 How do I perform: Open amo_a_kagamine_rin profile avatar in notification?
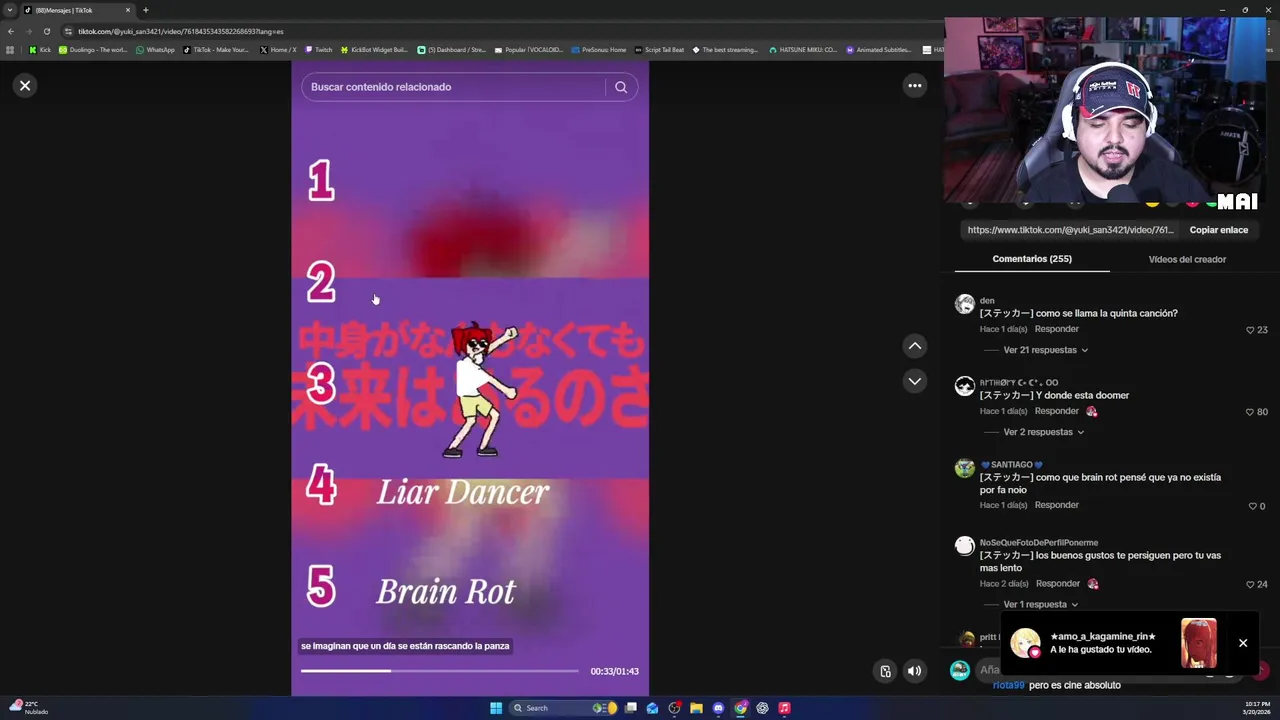(x=1025, y=643)
